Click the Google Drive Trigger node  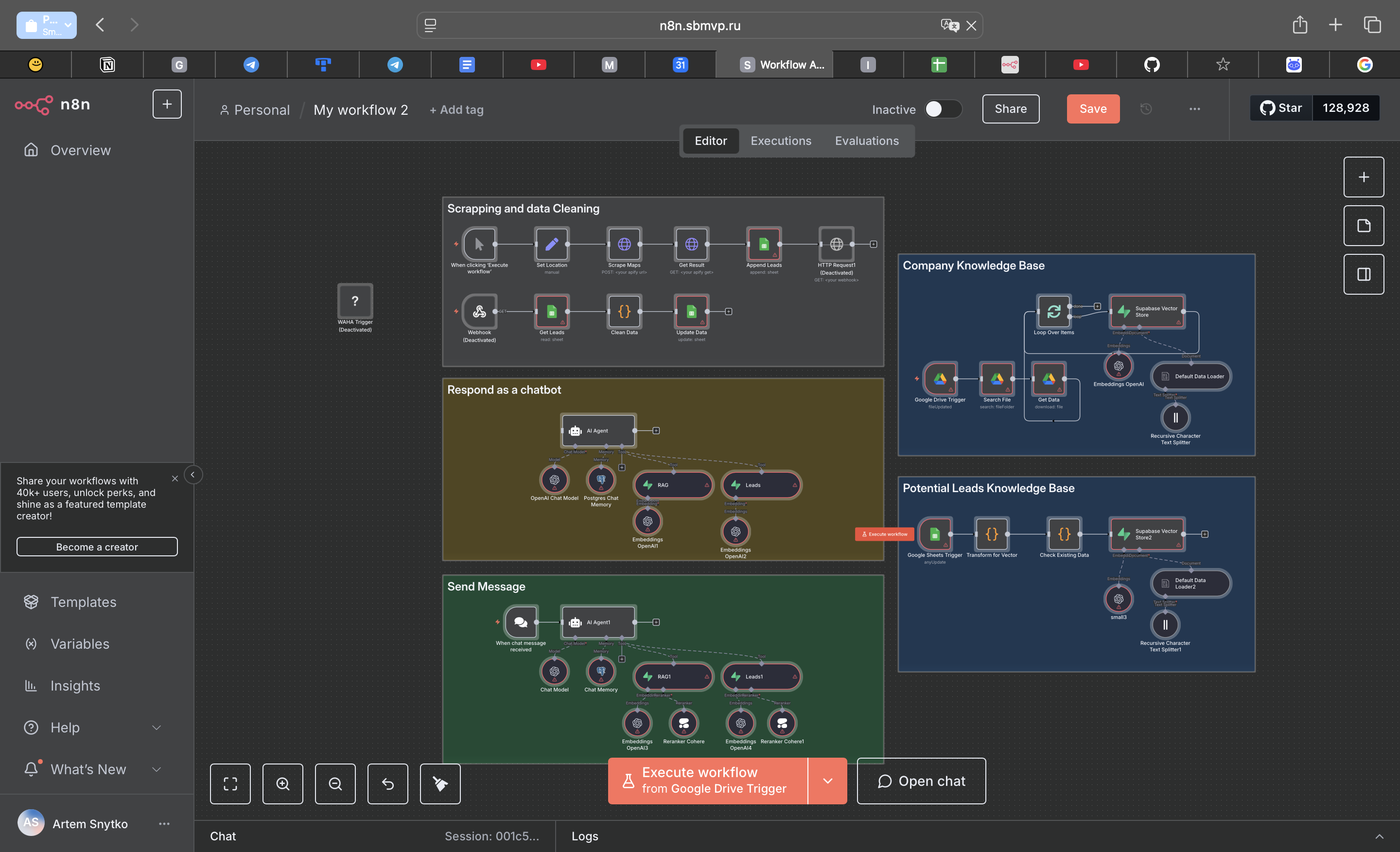pyautogui.click(x=940, y=378)
